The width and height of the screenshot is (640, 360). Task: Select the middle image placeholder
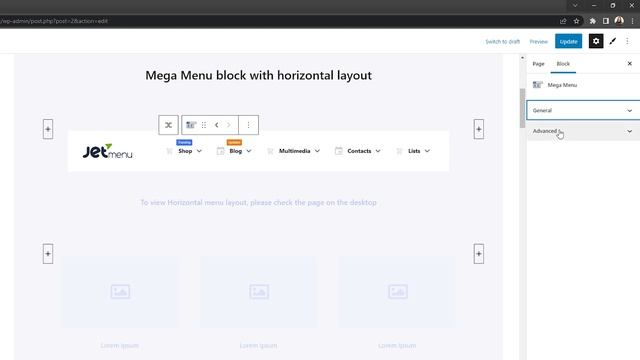(x=259, y=292)
